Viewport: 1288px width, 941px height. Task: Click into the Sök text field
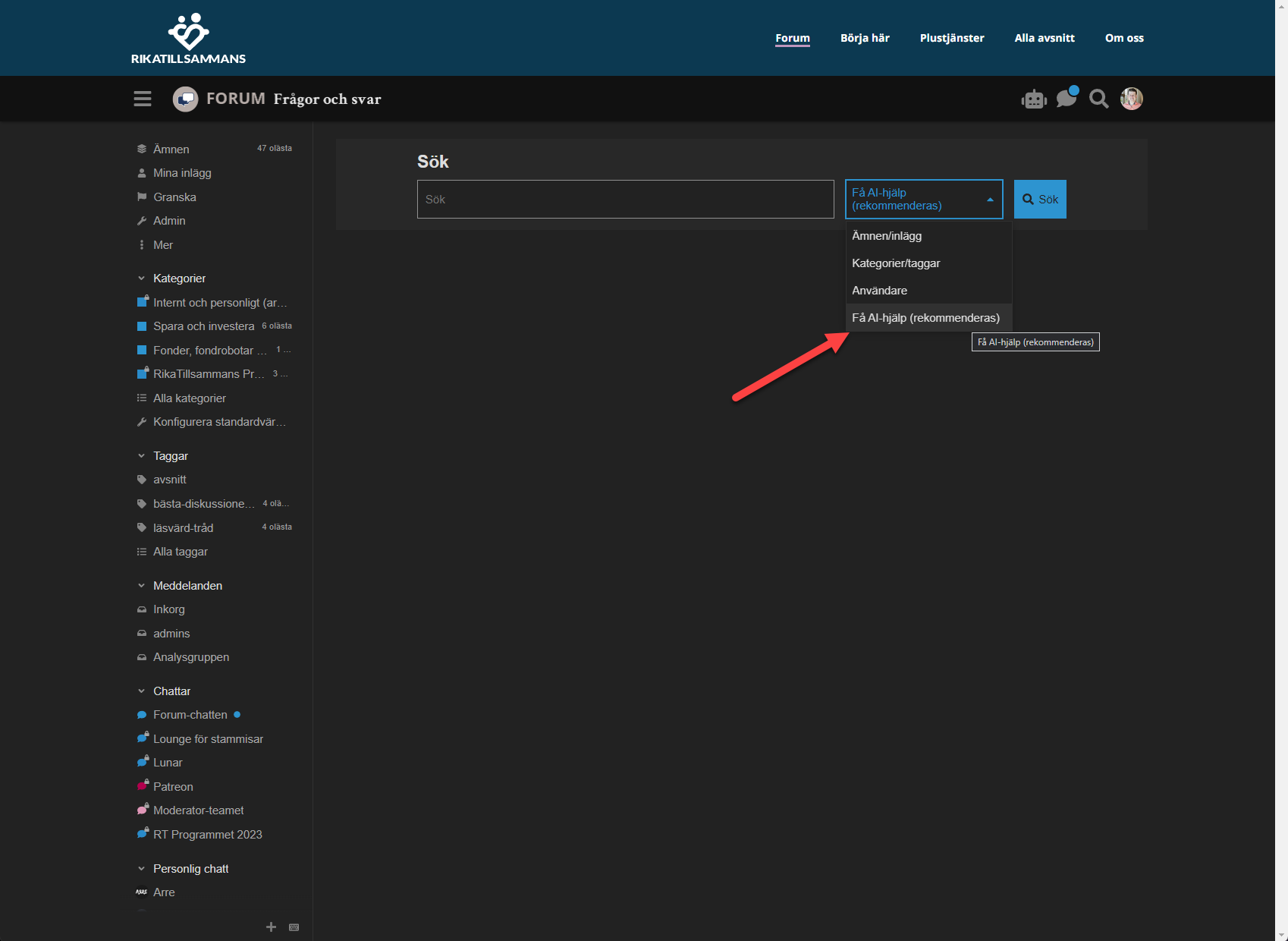(625, 199)
